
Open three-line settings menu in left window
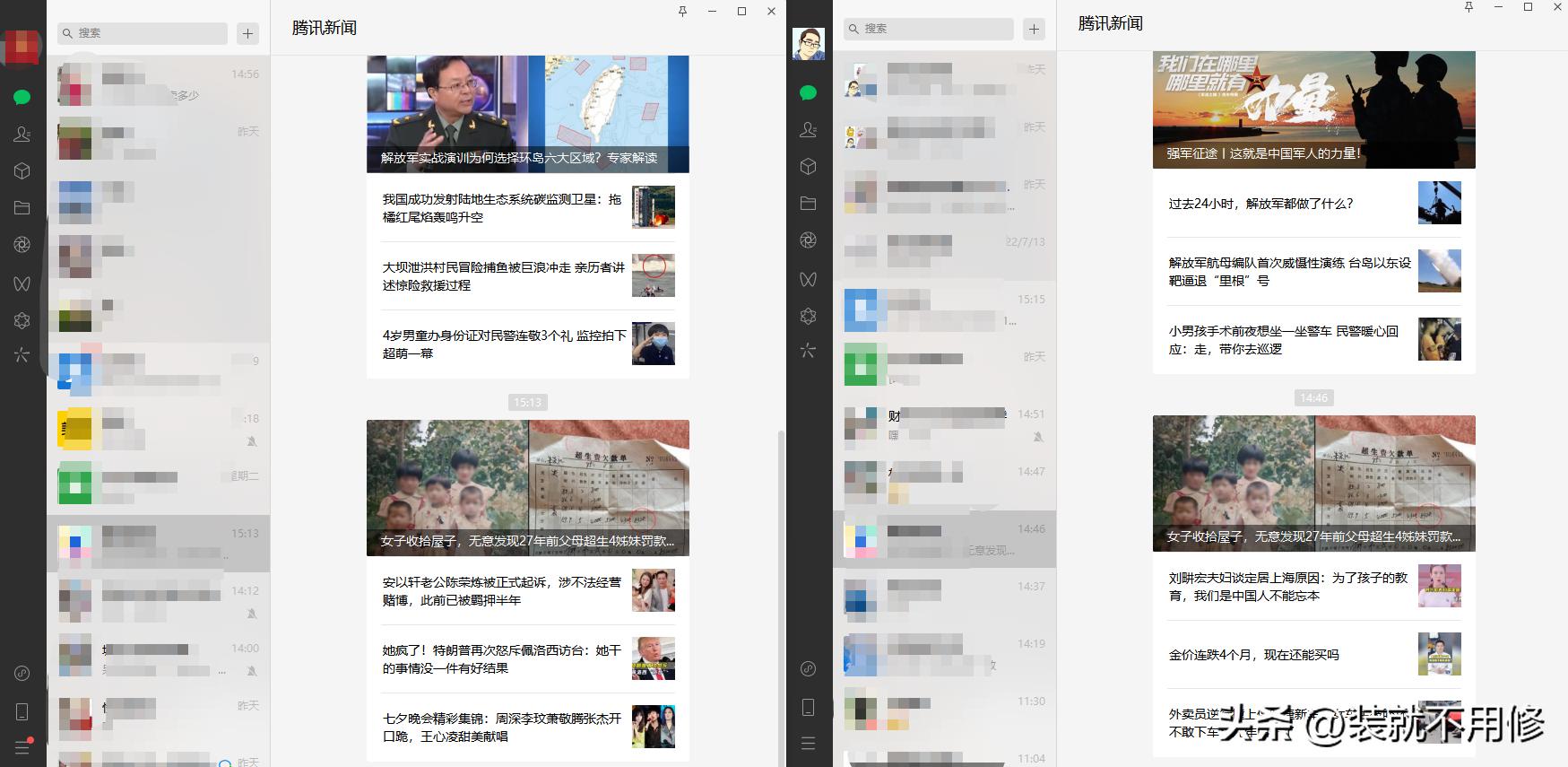pos(22,747)
